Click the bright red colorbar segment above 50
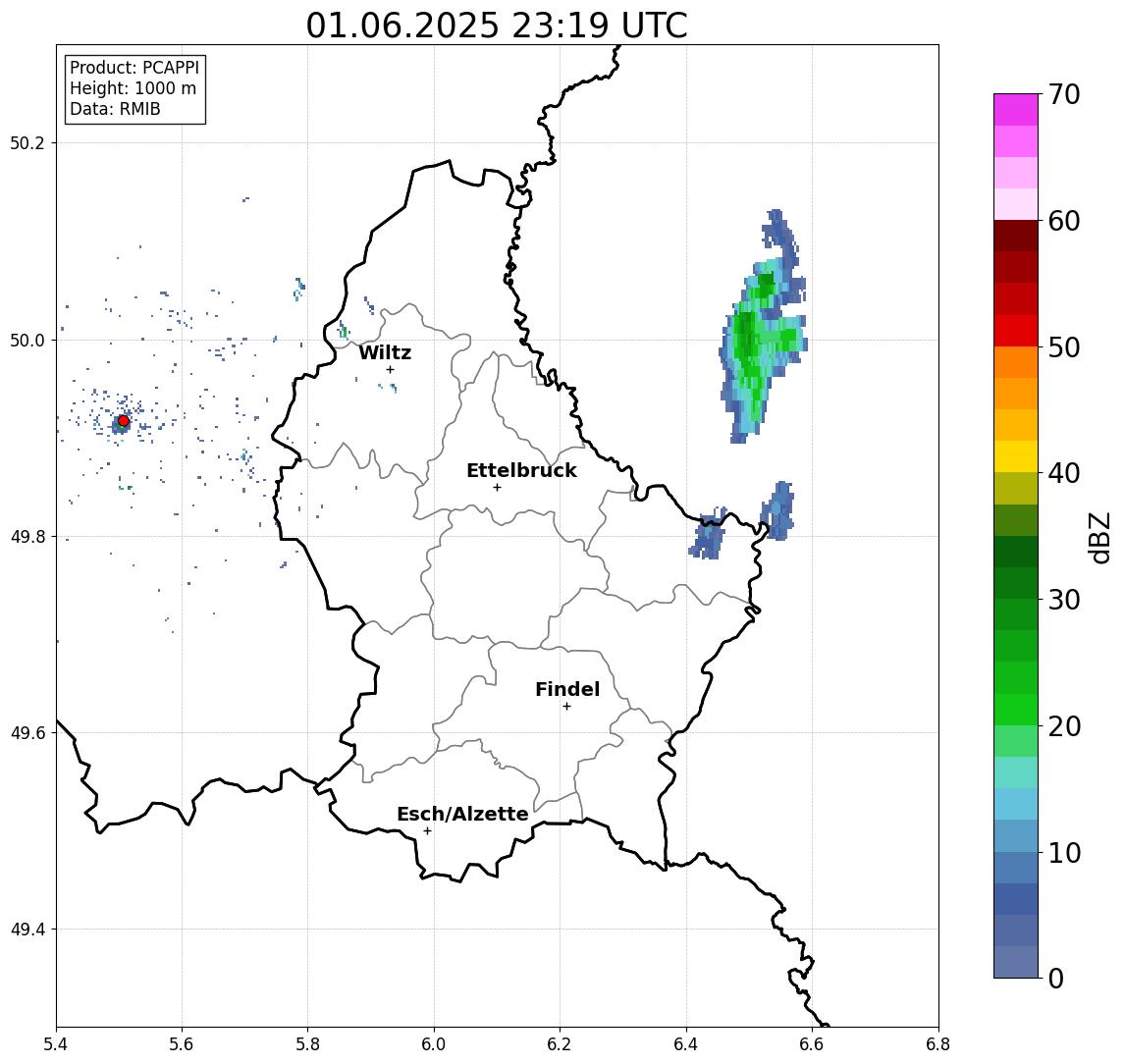Image resolution: width=1124 pixels, height=1064 pixels. pos(1016,331)
